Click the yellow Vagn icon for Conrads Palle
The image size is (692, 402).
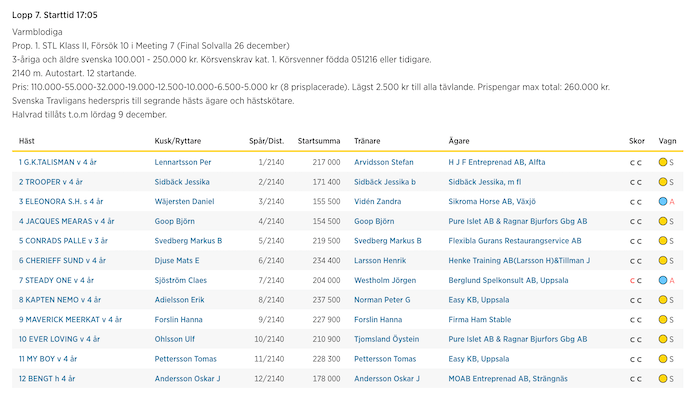(662, 241)
